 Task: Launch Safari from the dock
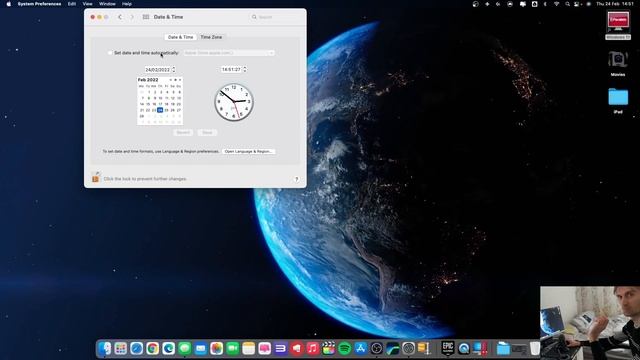pyautogui.click(x=136, y=348)
